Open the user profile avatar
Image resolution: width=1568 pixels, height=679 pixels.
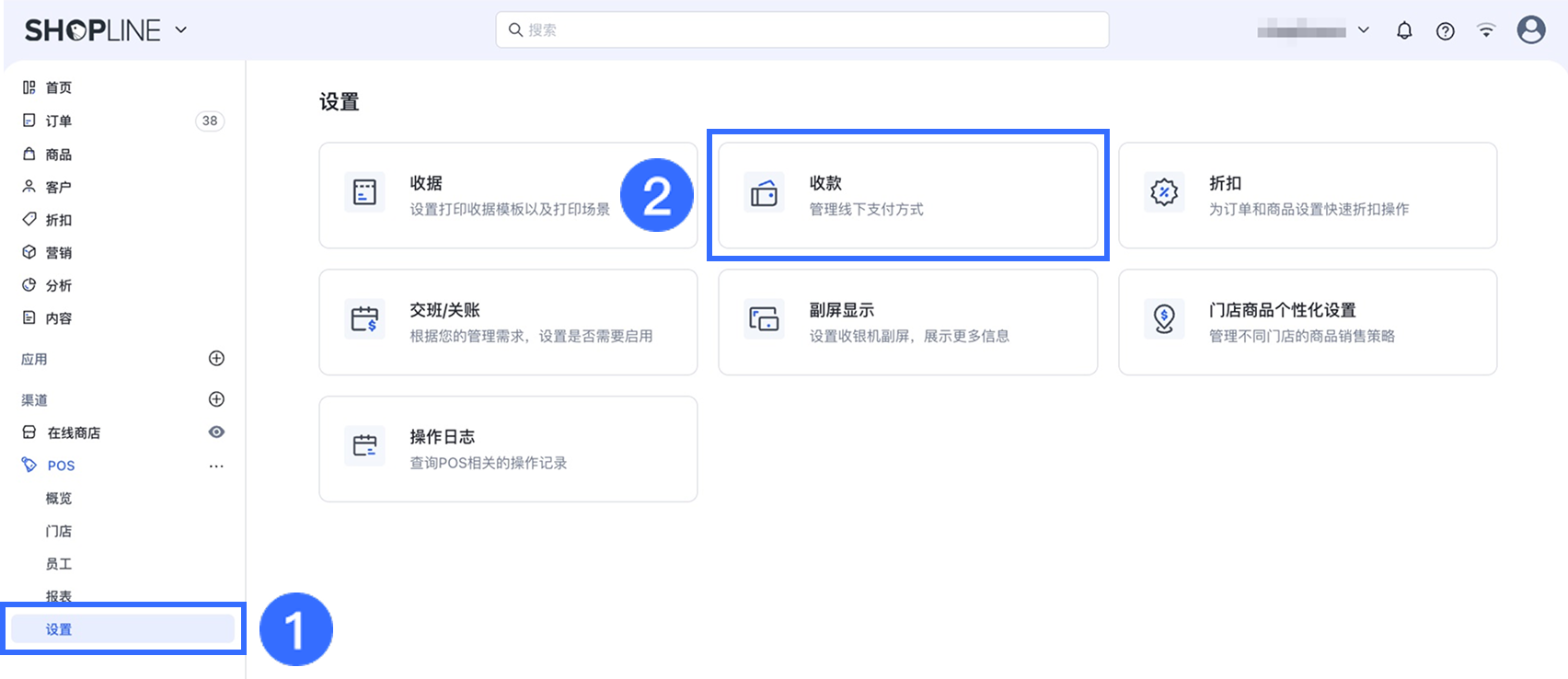[x=1531, y=30]
